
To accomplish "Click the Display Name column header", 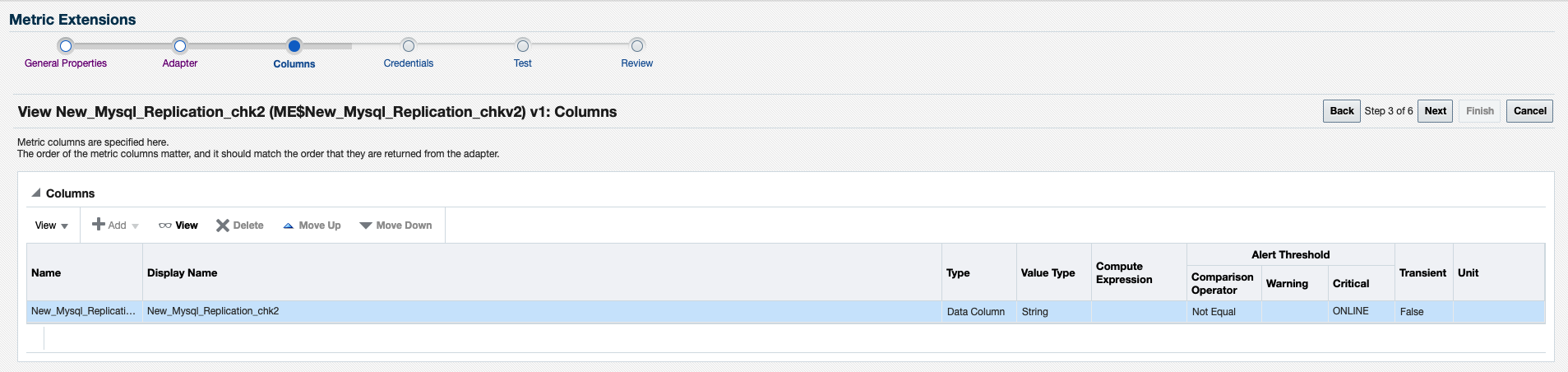I will (x=182, y=273).
